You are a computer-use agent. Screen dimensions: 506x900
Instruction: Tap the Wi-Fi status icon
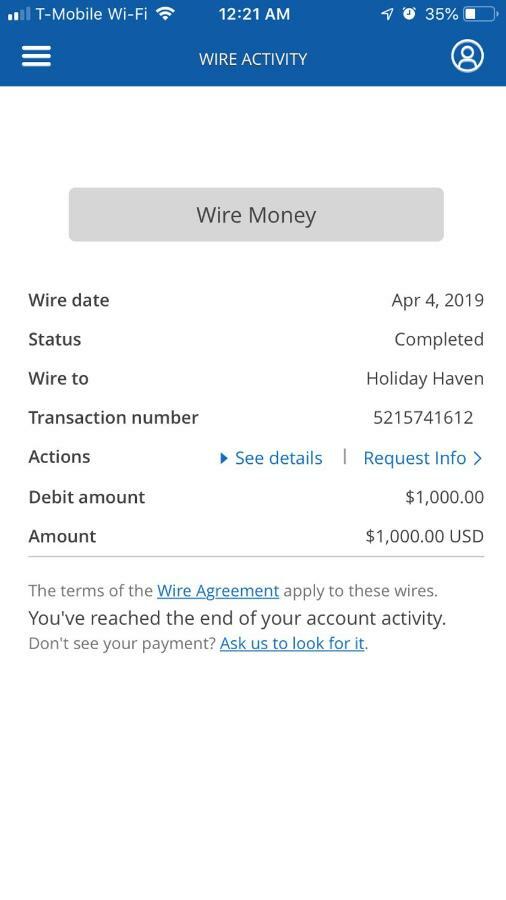(x=166, y=14)
